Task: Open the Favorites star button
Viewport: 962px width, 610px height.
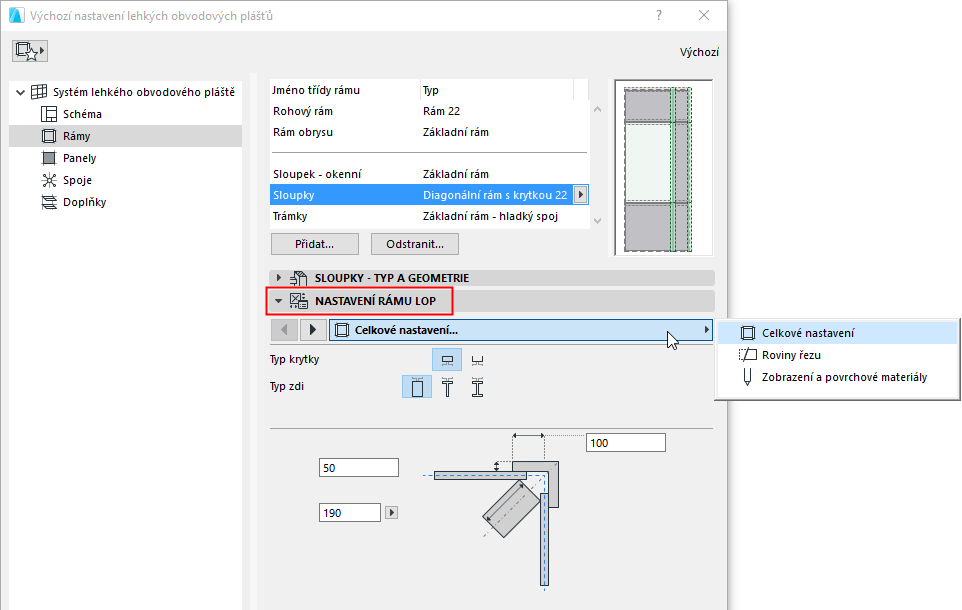Action: point(29,51)
